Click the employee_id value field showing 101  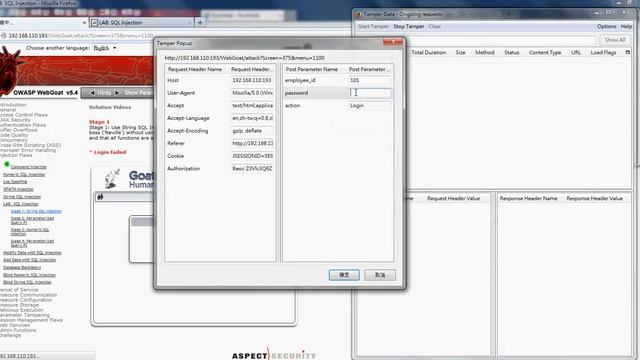370,80
